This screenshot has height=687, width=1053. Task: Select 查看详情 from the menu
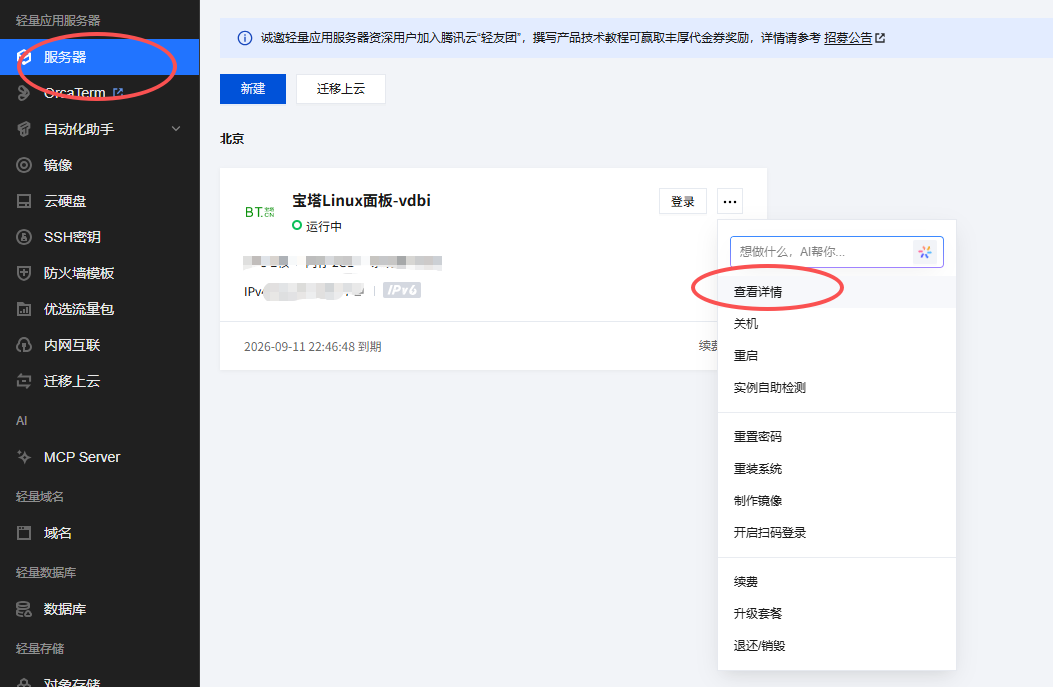click(837, 292)
